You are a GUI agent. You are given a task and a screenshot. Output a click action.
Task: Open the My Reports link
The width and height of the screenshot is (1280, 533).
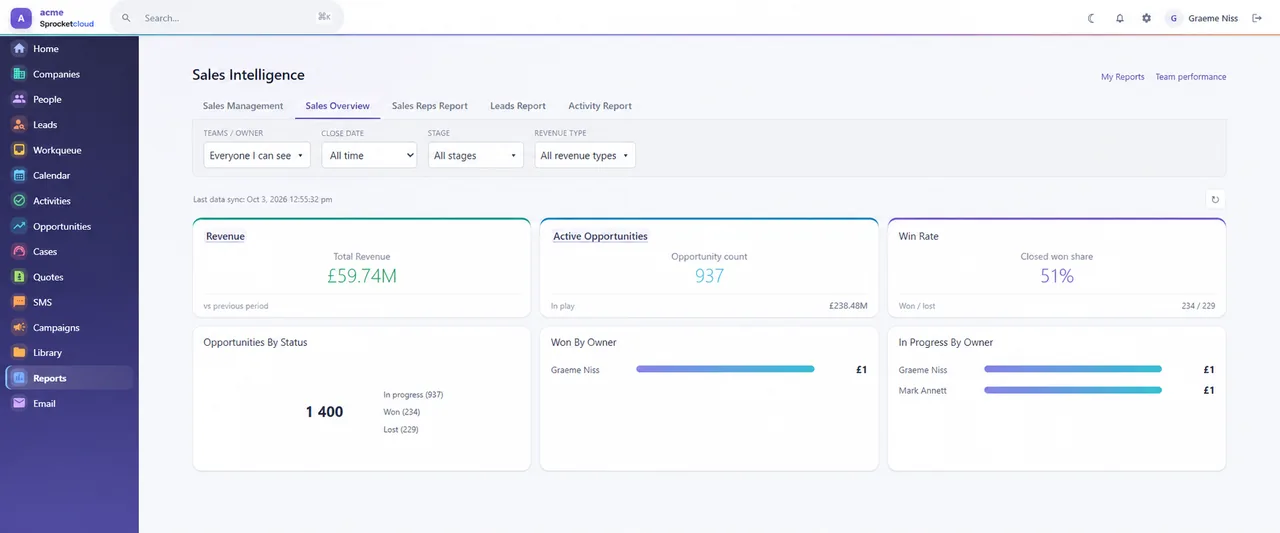(x=1123, y=77)
